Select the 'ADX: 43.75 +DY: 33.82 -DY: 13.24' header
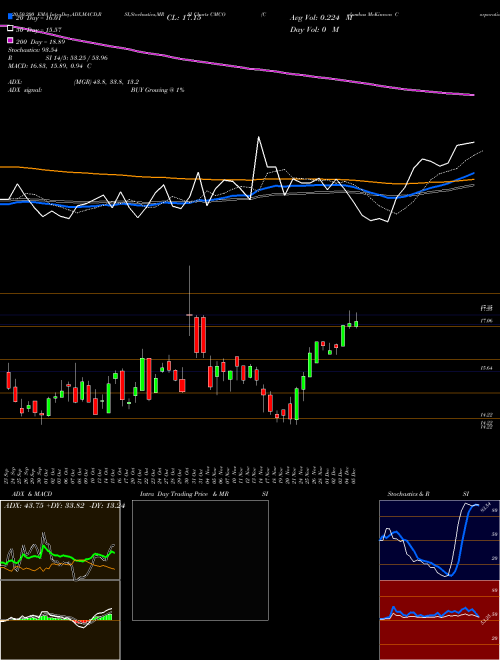This screenshot has width=500, height=660. pyautogui.click(x=64, y=506)
